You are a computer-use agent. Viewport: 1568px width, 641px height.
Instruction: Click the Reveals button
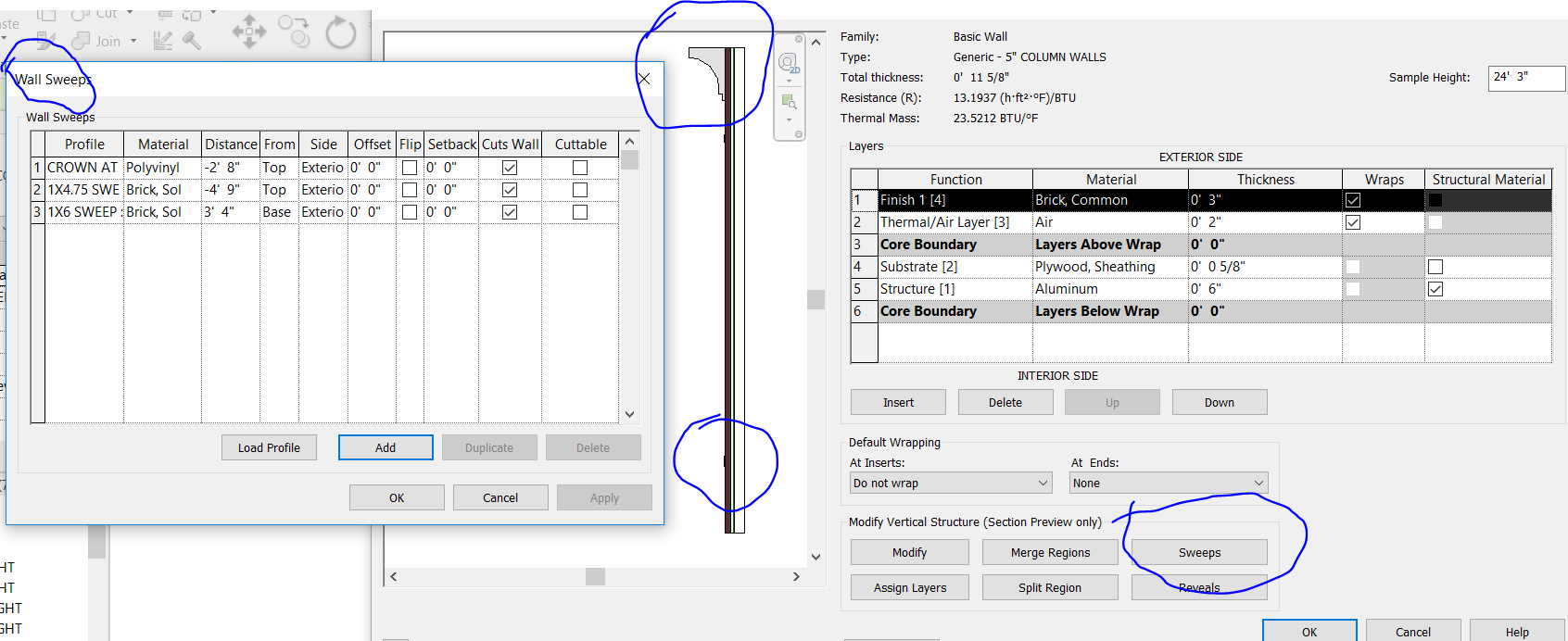pyautogui.click(x=1199, y=587)
